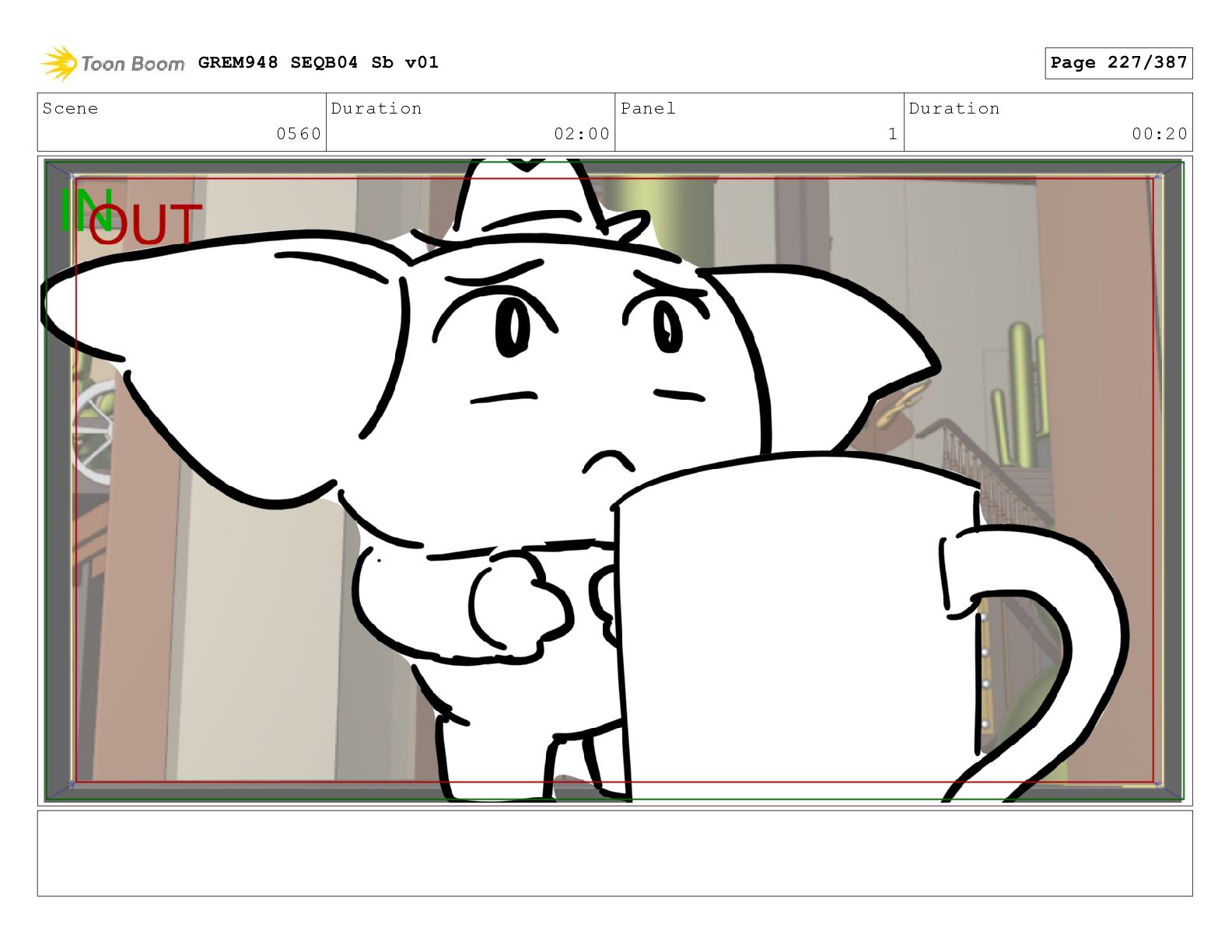This screenshot has width=1232, height=952.
Task: Select panel duration value 00:20
Action: 1160,134
